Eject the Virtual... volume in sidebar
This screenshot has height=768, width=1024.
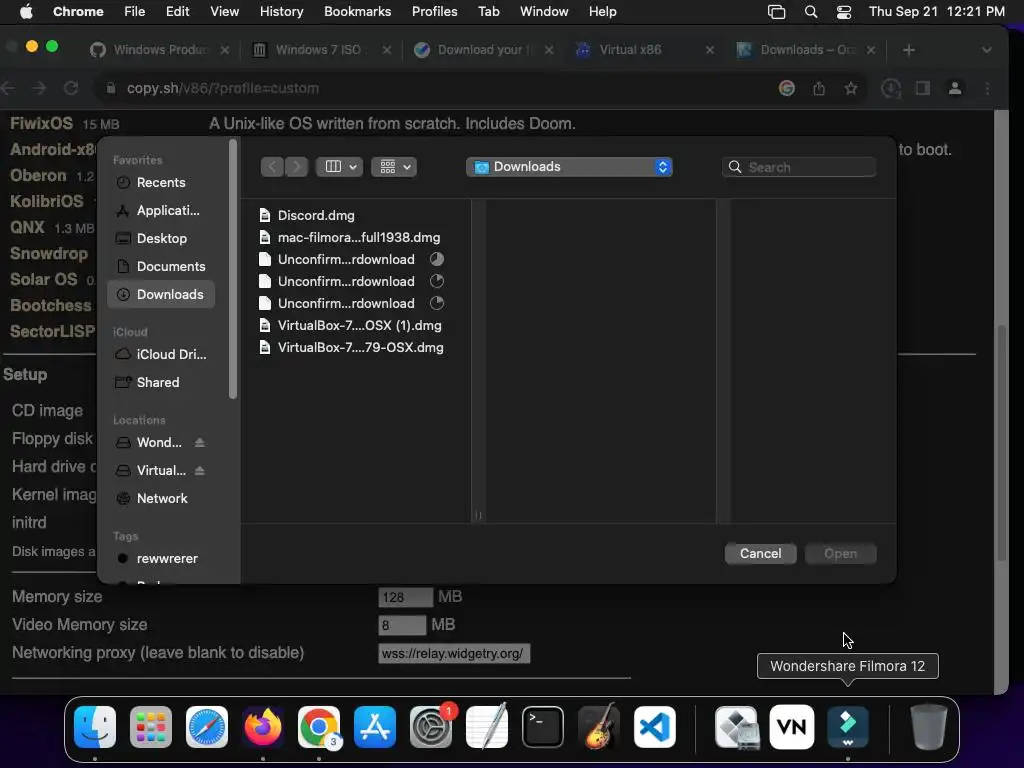[200, 471]
